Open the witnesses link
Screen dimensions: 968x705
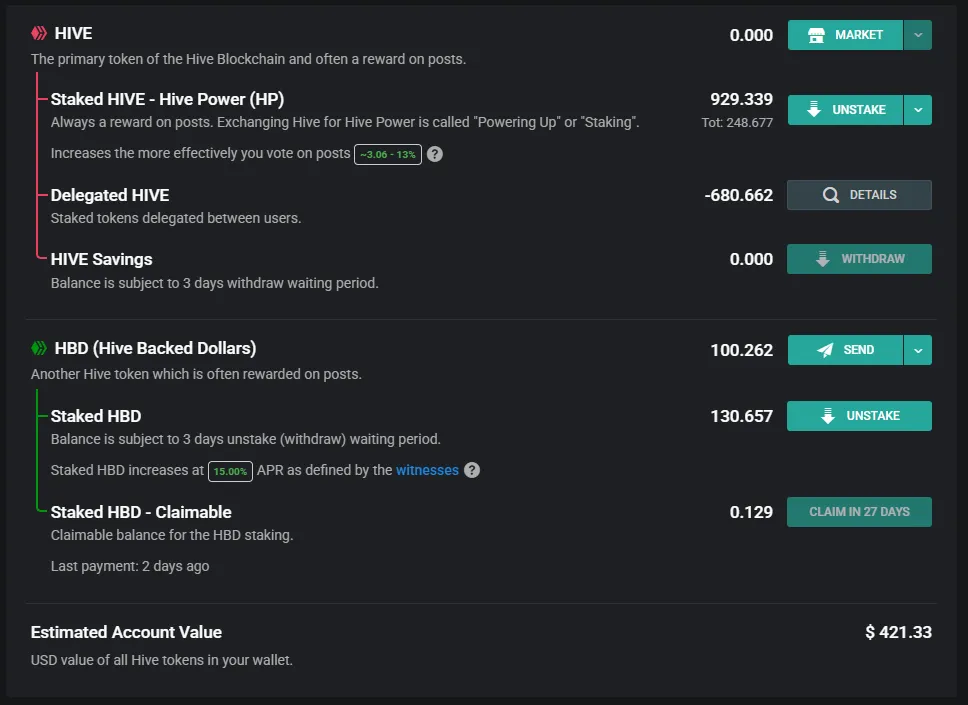click(x=427, y=470)
